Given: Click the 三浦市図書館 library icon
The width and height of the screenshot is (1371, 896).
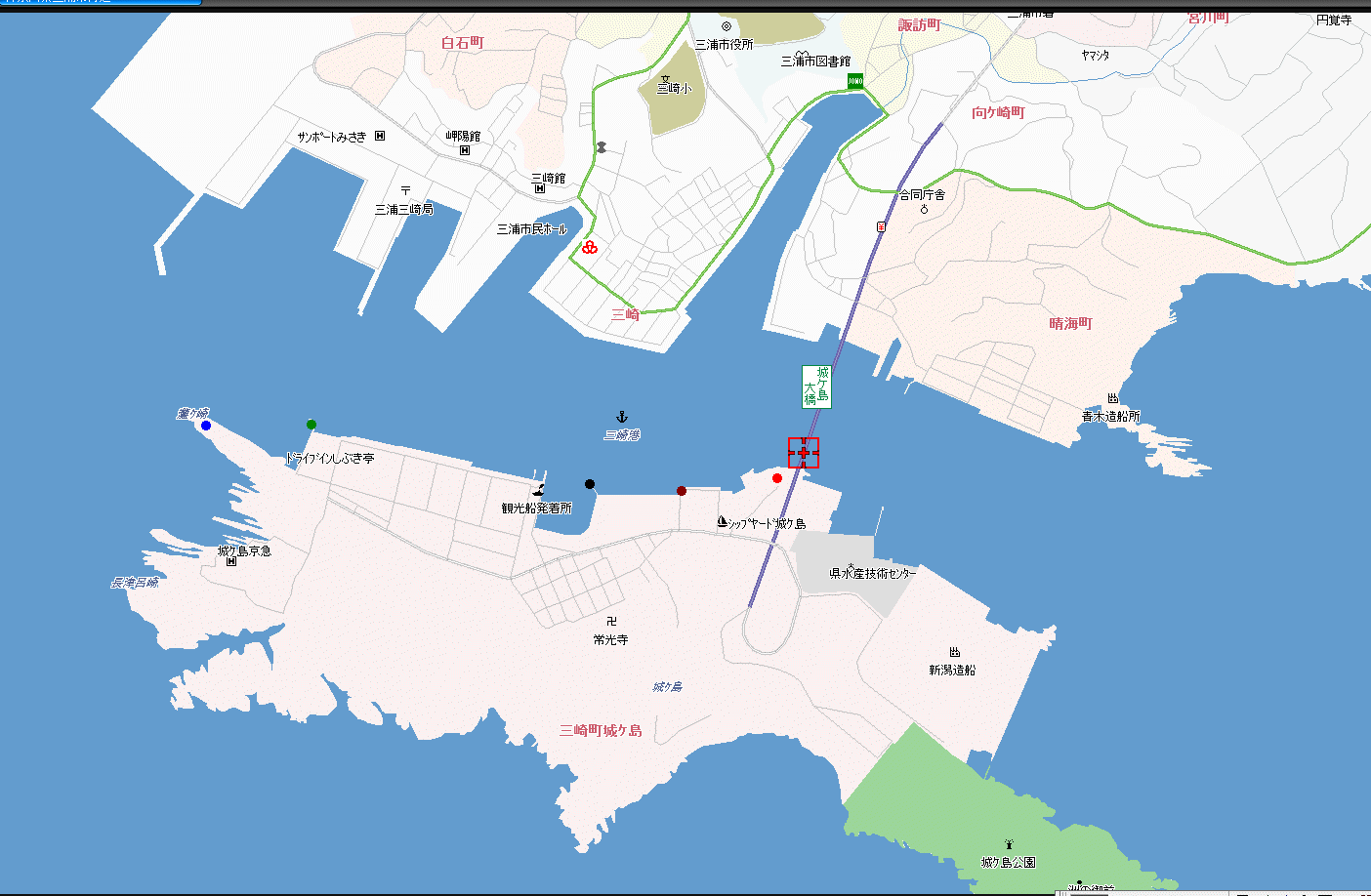Looking at the screenshot, I should pyautogui.click(x=800, y=56).
